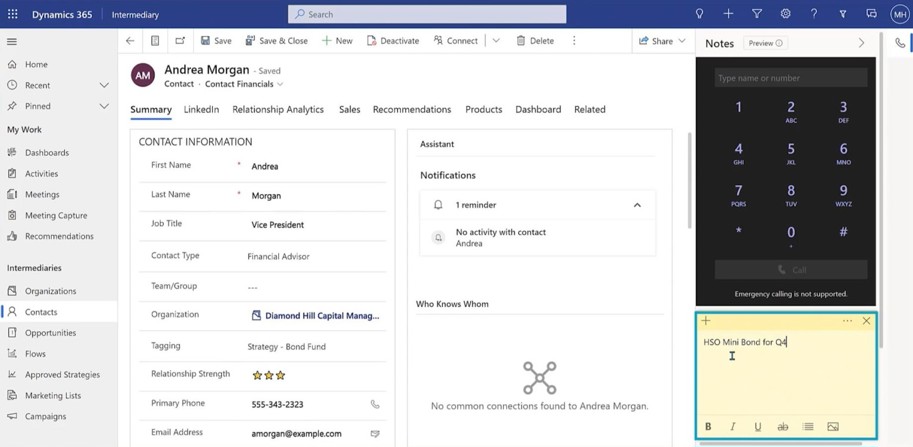
Task: Toggle bullet list in the sticky note
Action: tap(808, 427)
